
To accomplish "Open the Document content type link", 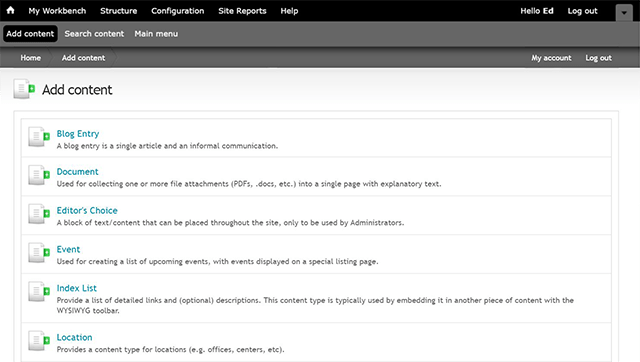I will 78,172.
